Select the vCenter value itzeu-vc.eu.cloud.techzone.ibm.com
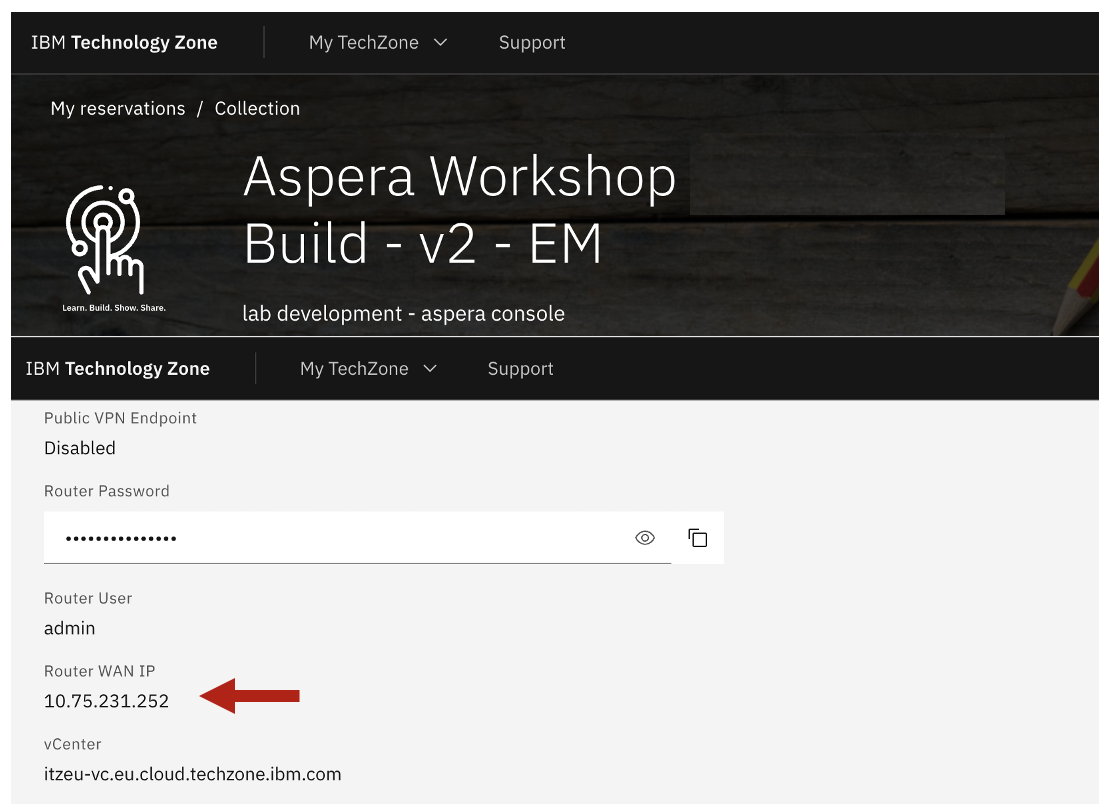Image resolution: width=1108 pixels, height=804 pixels. click(x=193, y=774)
